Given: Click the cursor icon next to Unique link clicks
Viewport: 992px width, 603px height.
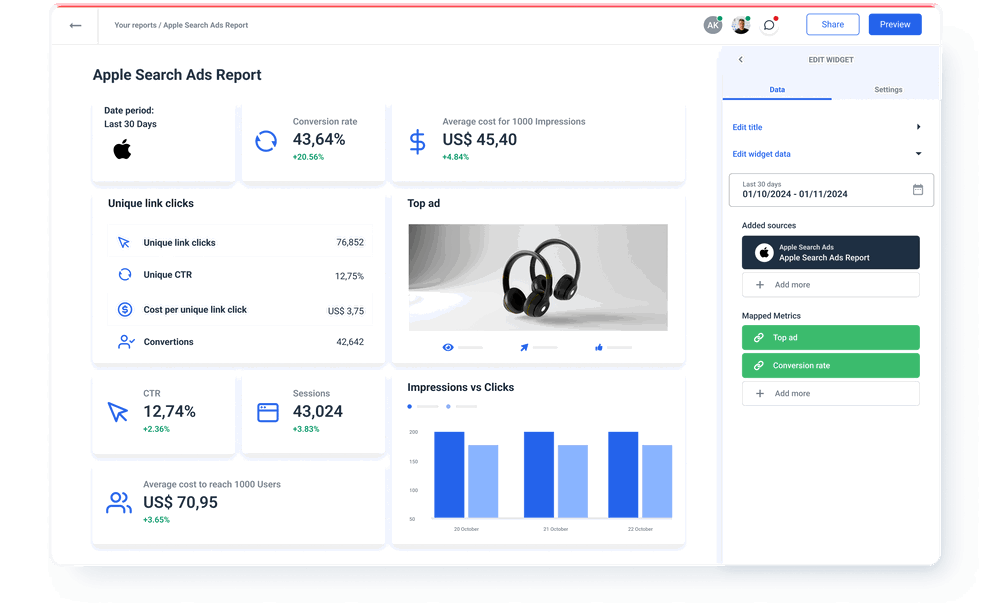Looking at the screenshot, I should coord(124,242).
